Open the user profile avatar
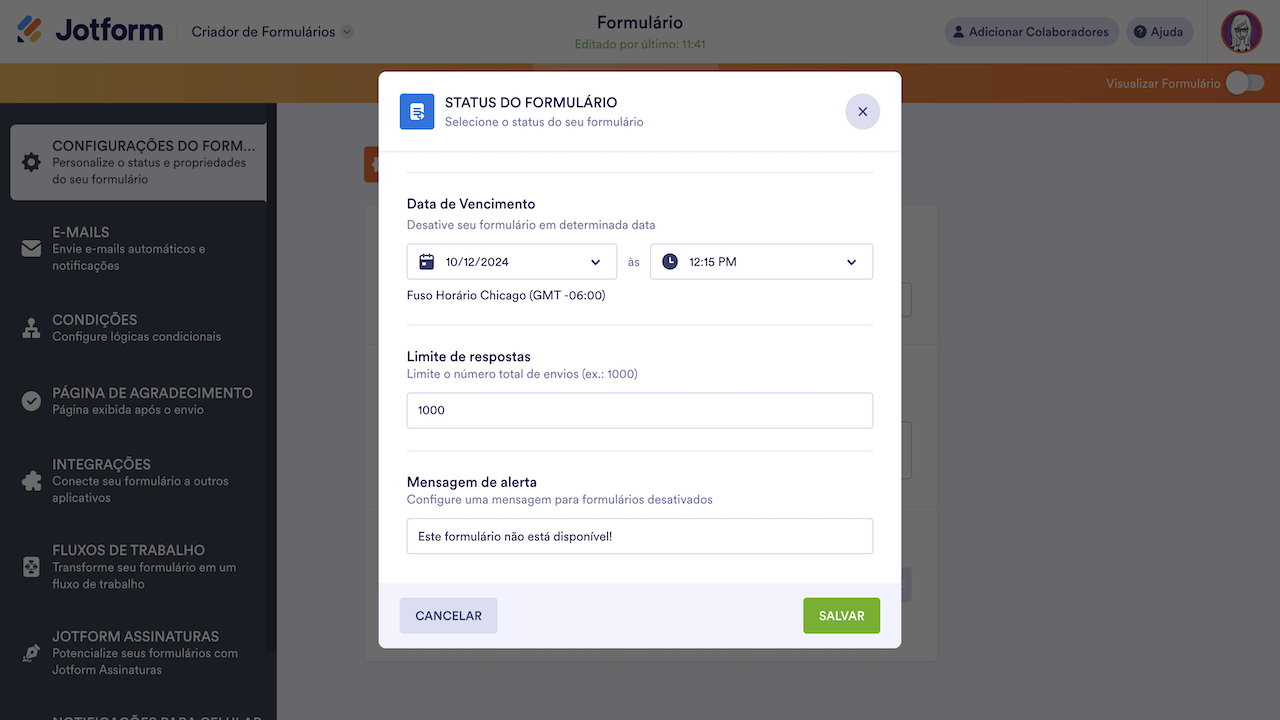 [1241, 32]
